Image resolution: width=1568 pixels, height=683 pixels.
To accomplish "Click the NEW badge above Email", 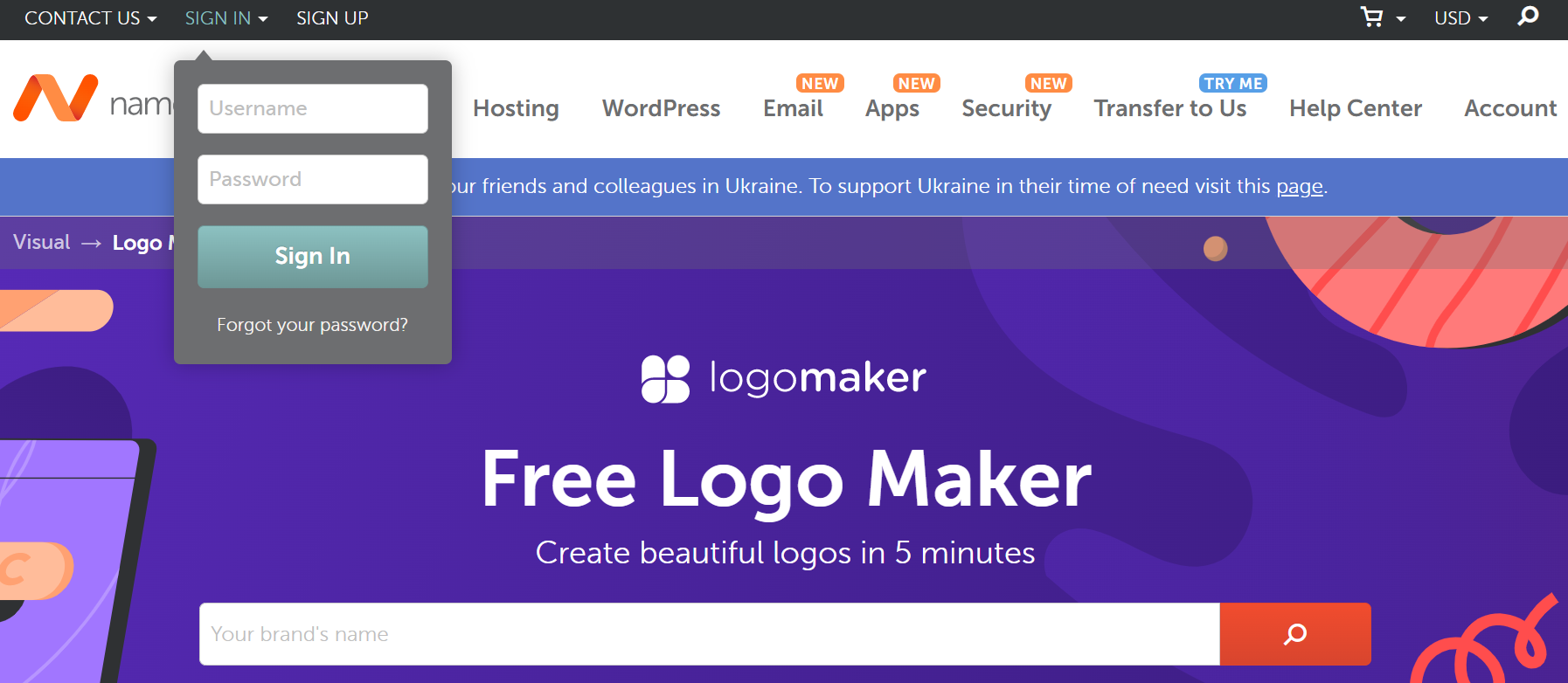I will (x=820, y=83).
